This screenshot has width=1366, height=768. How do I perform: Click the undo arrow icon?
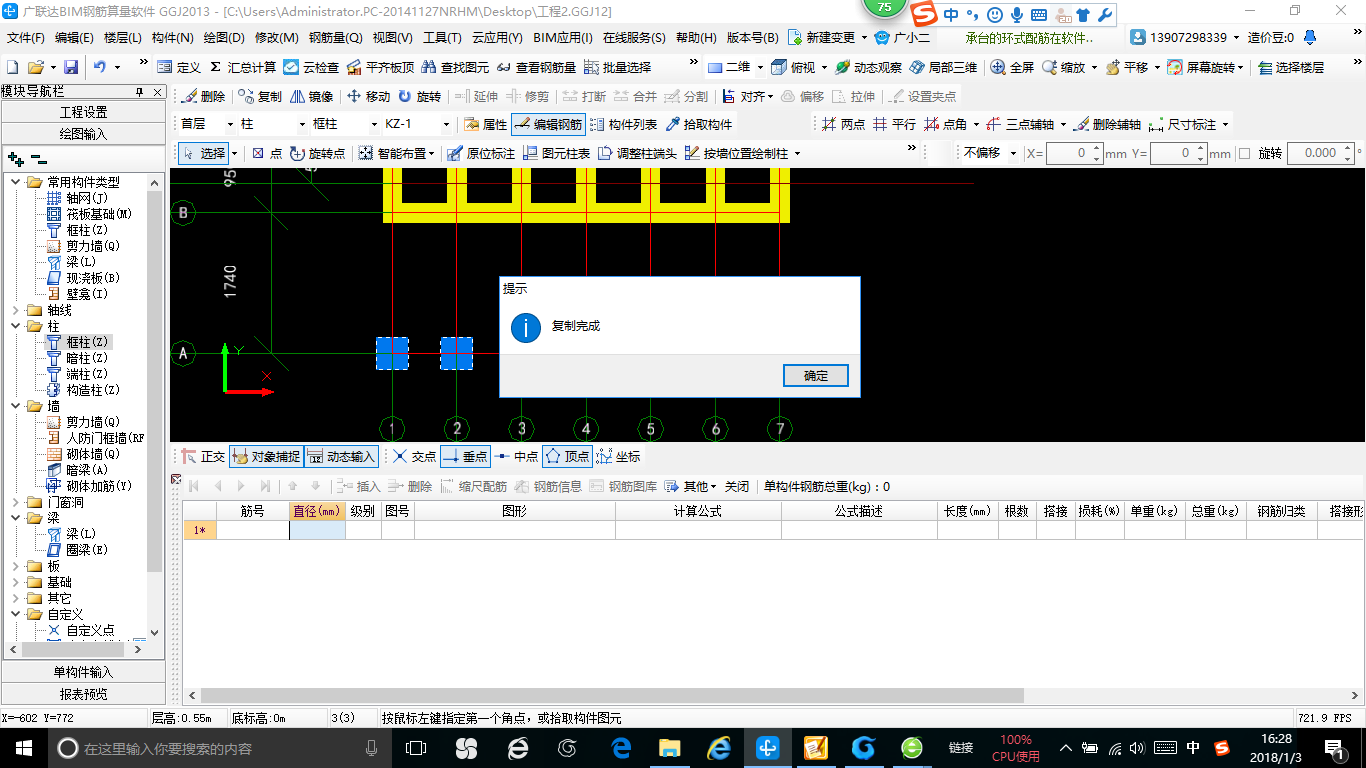(100, 67)
